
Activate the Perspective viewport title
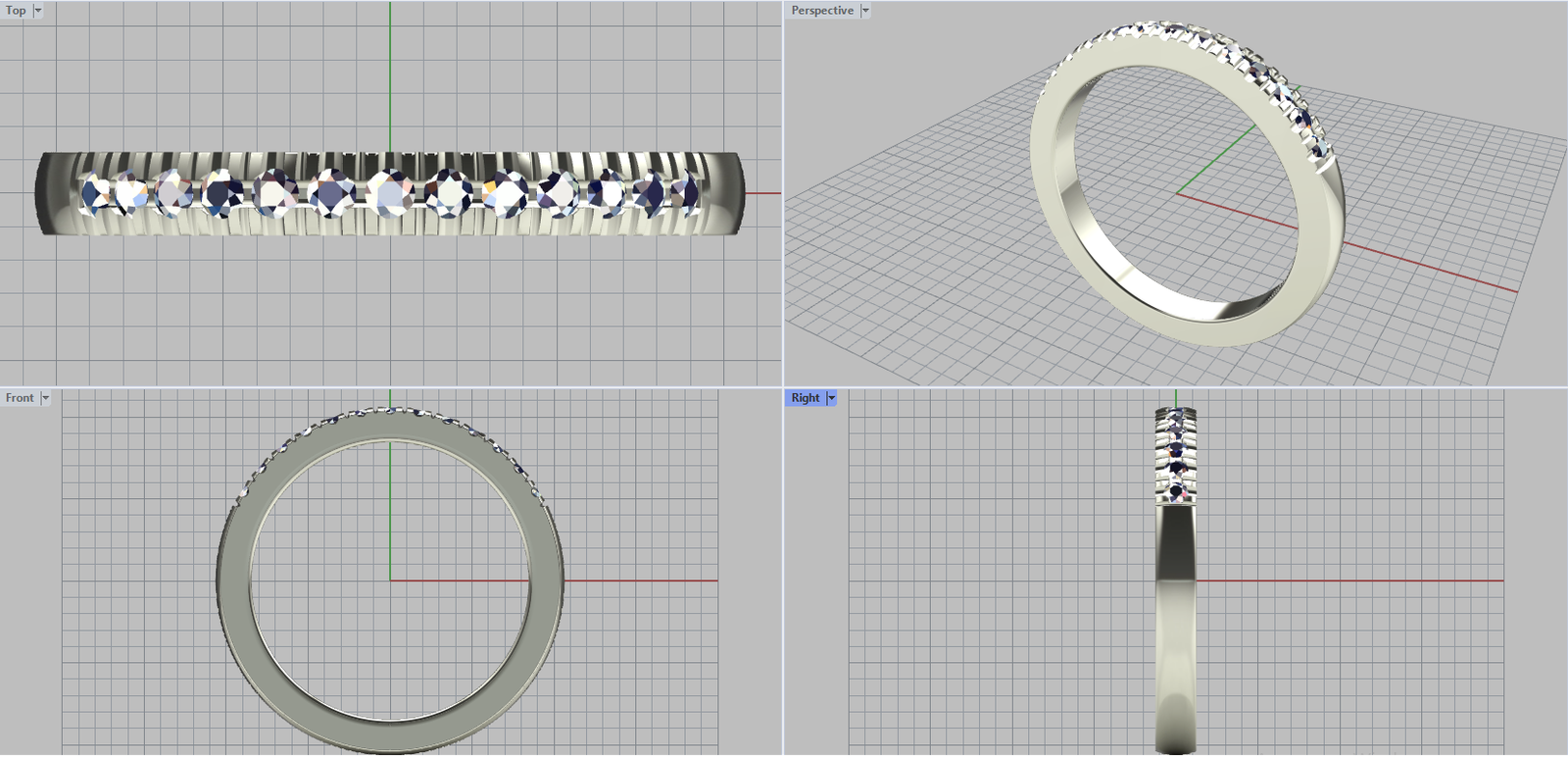(x=822, y=11)
